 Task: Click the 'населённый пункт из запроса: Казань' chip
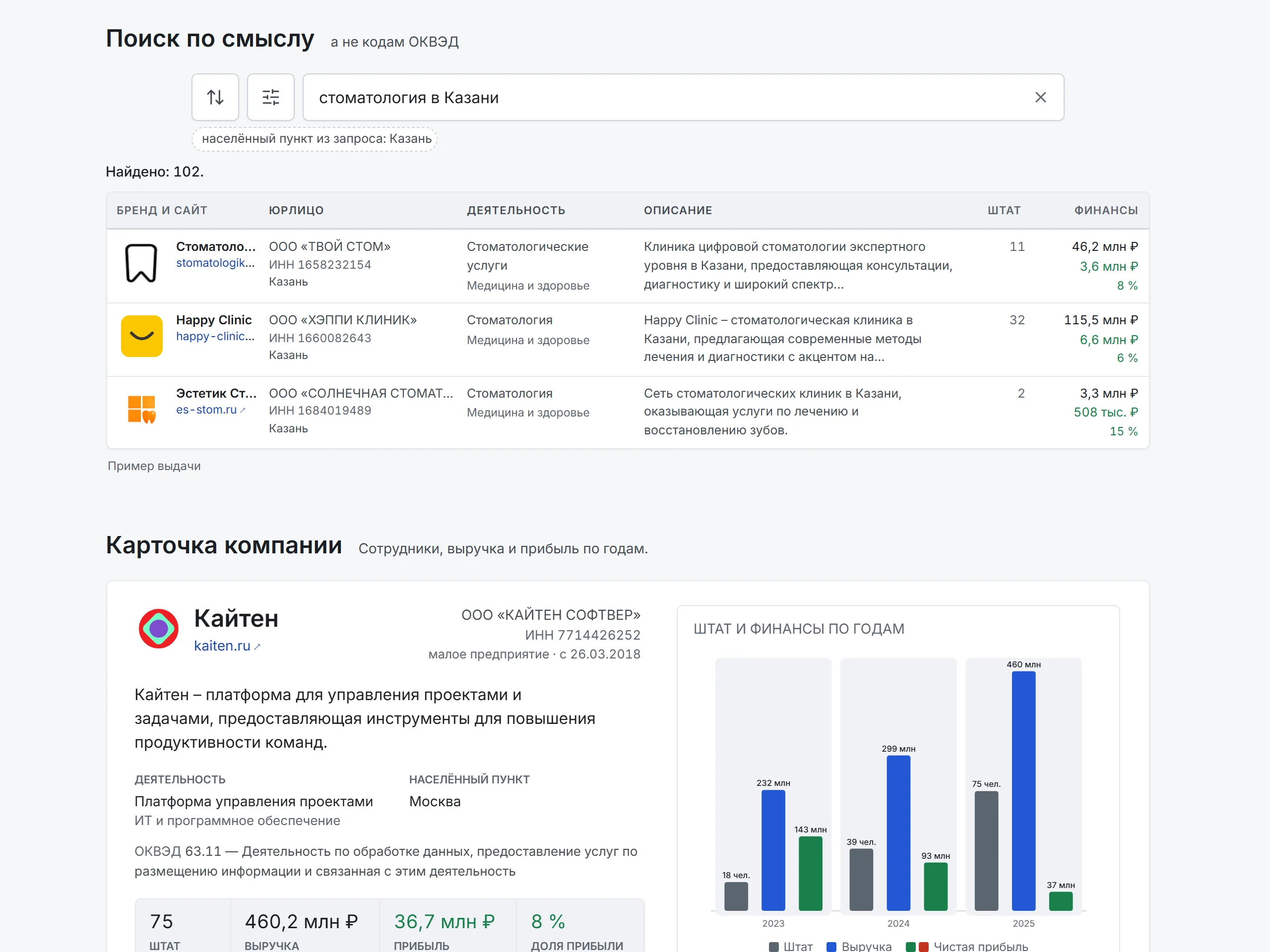click(x=315, y=139)
